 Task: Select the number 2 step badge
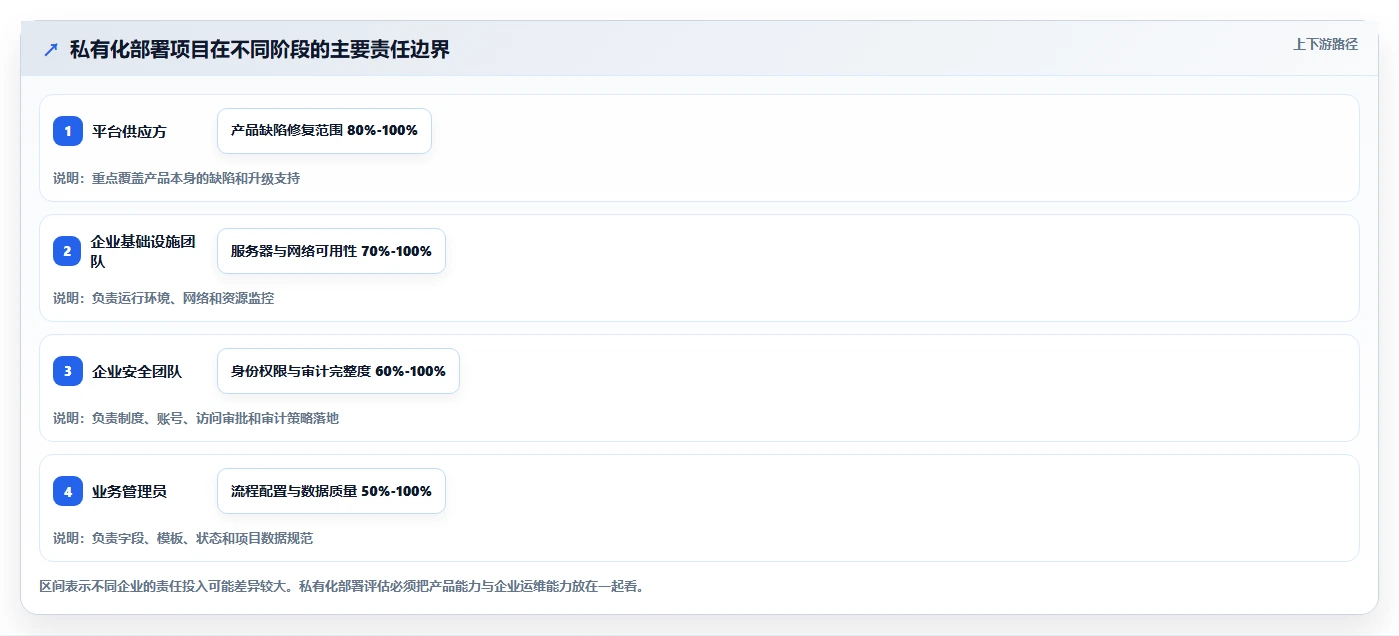coord(68,251)
